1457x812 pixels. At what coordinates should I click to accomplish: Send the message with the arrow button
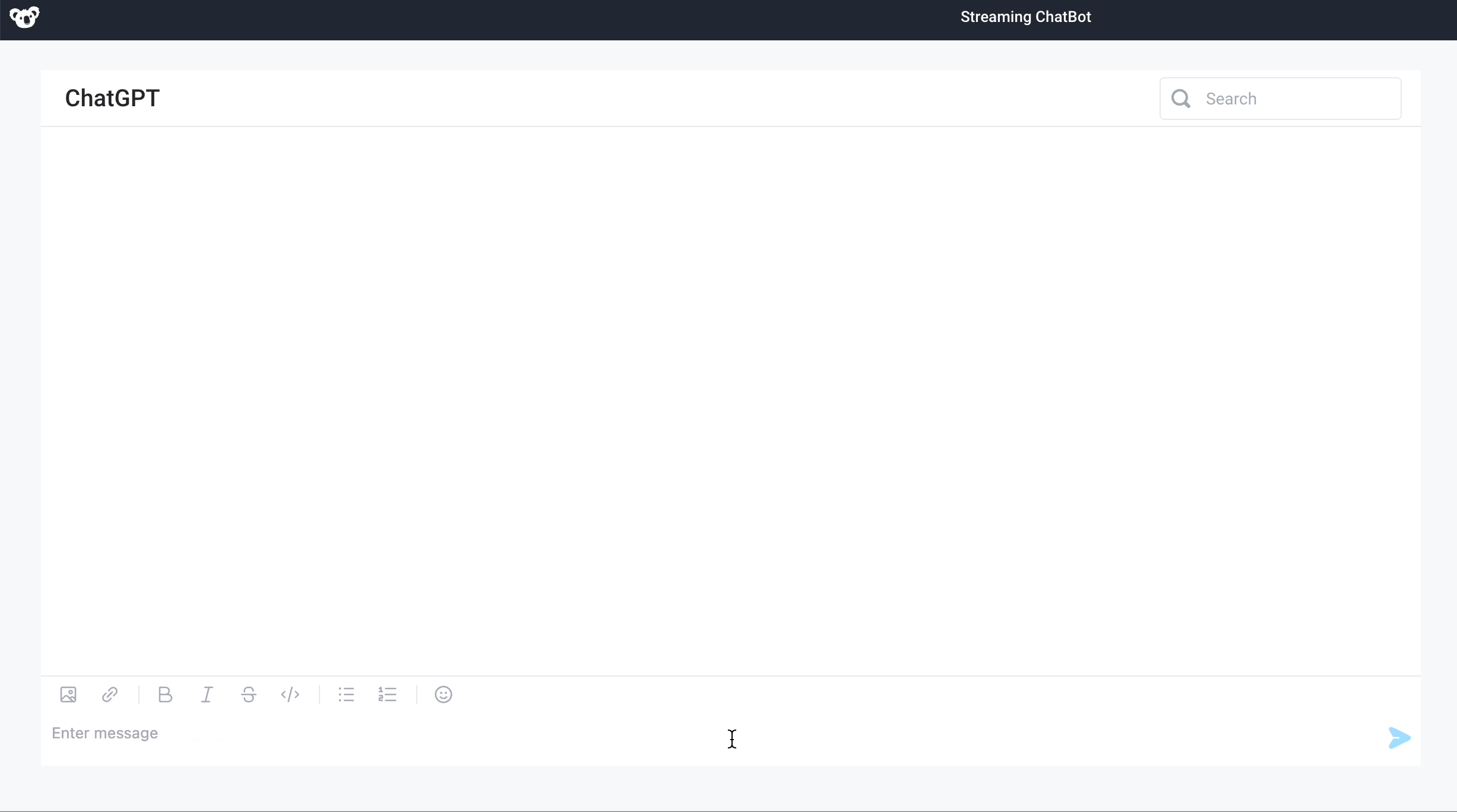(x=1399, y=738)
